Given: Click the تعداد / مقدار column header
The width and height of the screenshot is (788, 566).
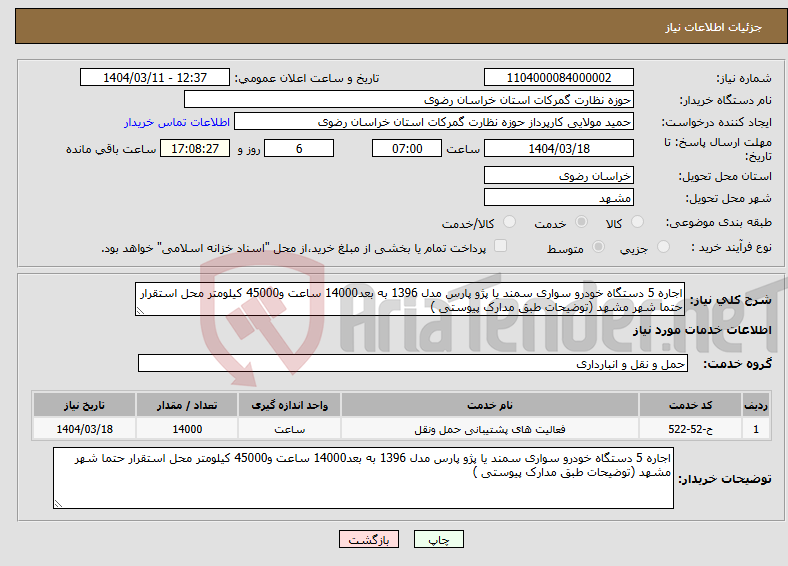Looking at the screenshot, I should click(x=187, y=405).
